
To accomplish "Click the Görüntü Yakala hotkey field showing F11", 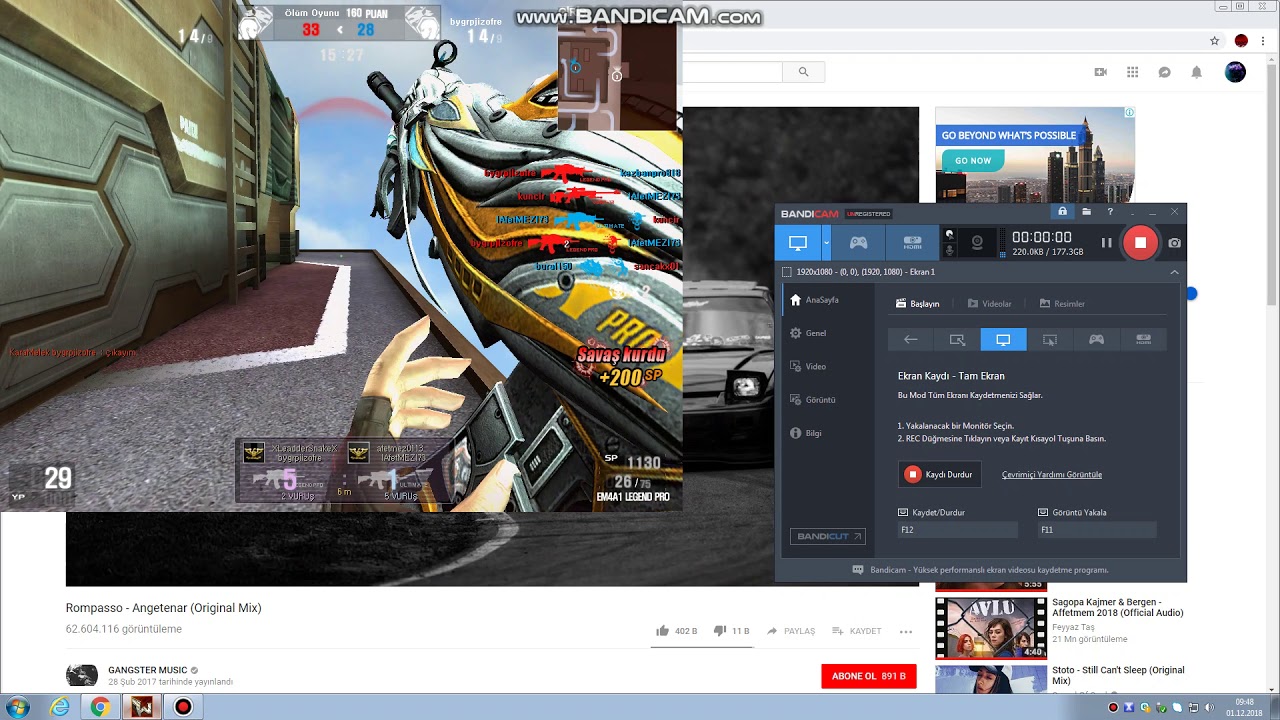I will [1097, 530].
